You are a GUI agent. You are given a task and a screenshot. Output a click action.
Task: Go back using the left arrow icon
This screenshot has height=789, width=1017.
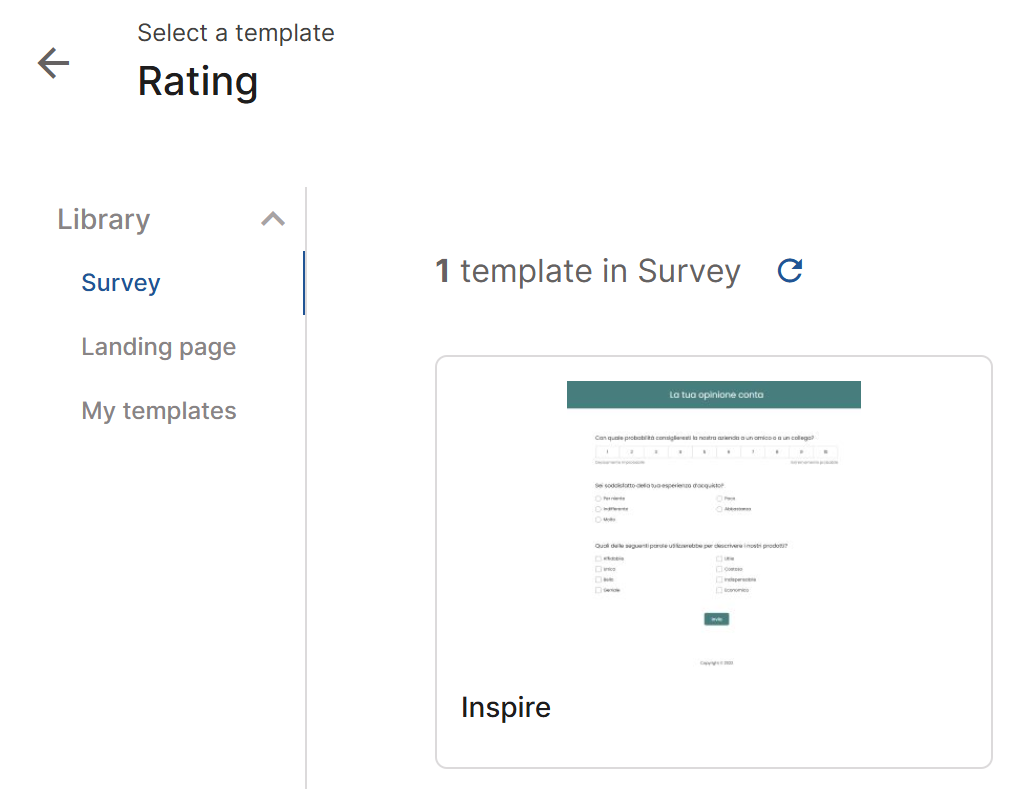pyautogui.click(x=53, y=63)
